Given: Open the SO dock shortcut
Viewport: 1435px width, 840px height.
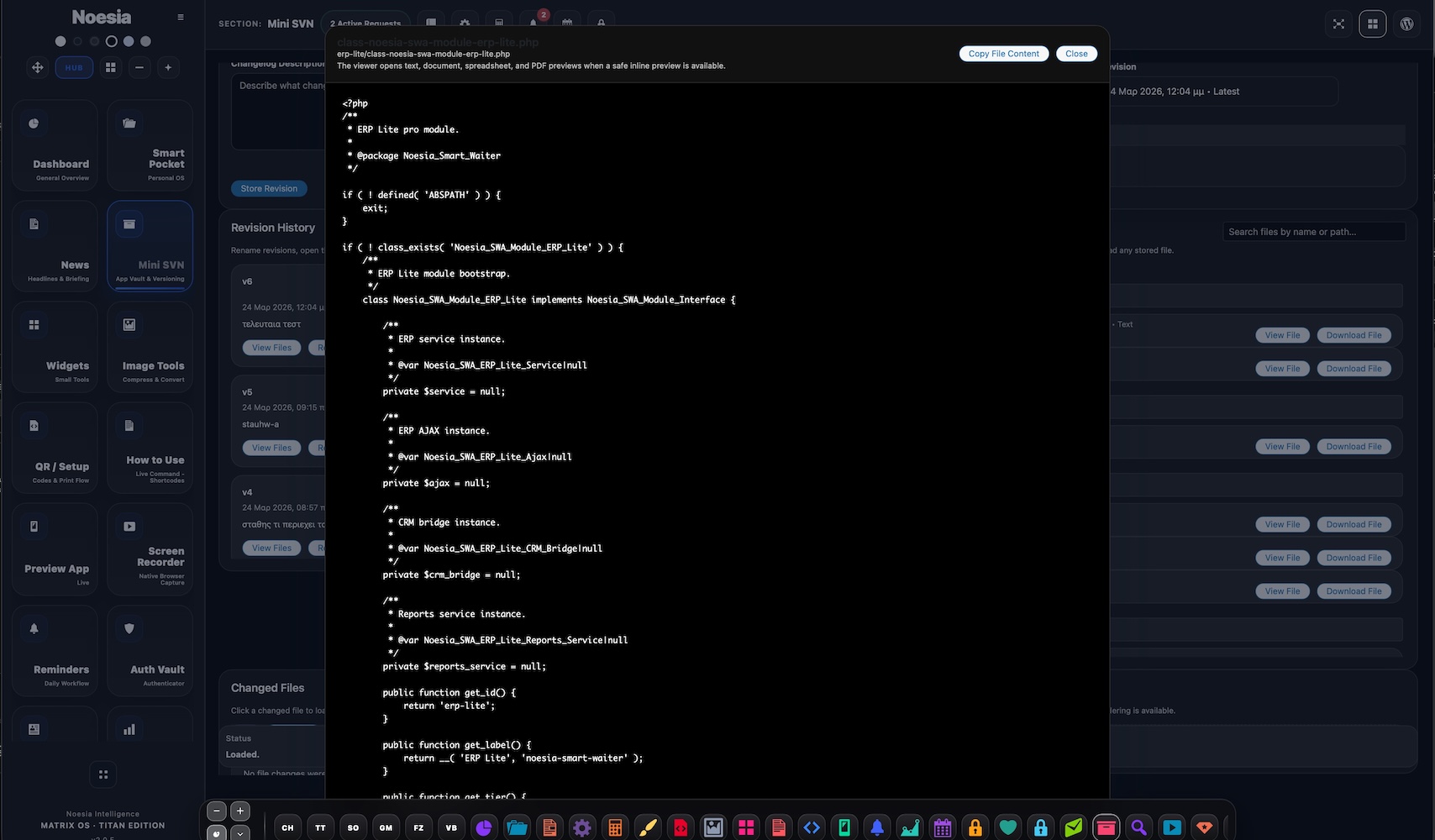Looking at the screenshot, I should (x=353, y=827).
